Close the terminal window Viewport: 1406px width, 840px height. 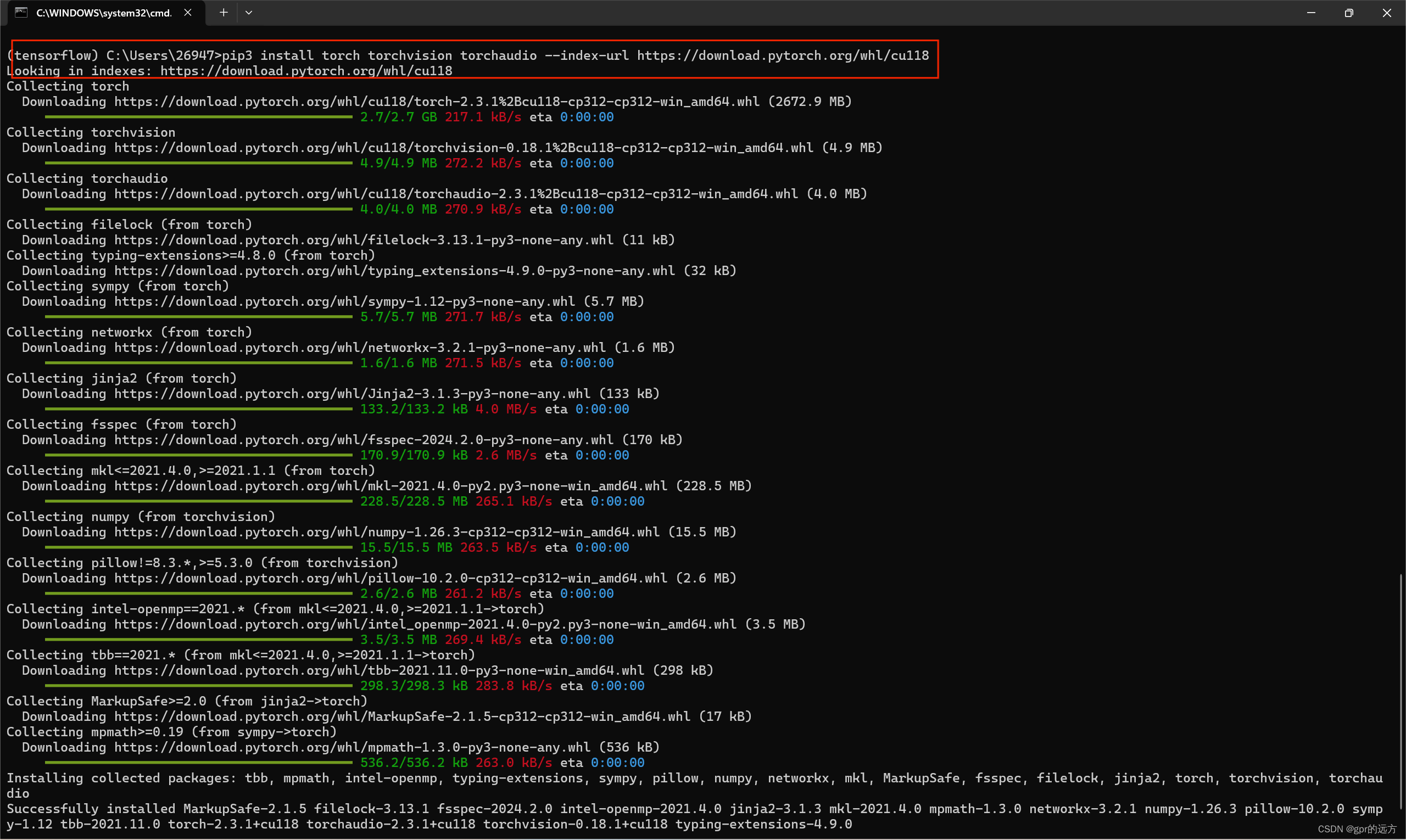(1386, 13)
